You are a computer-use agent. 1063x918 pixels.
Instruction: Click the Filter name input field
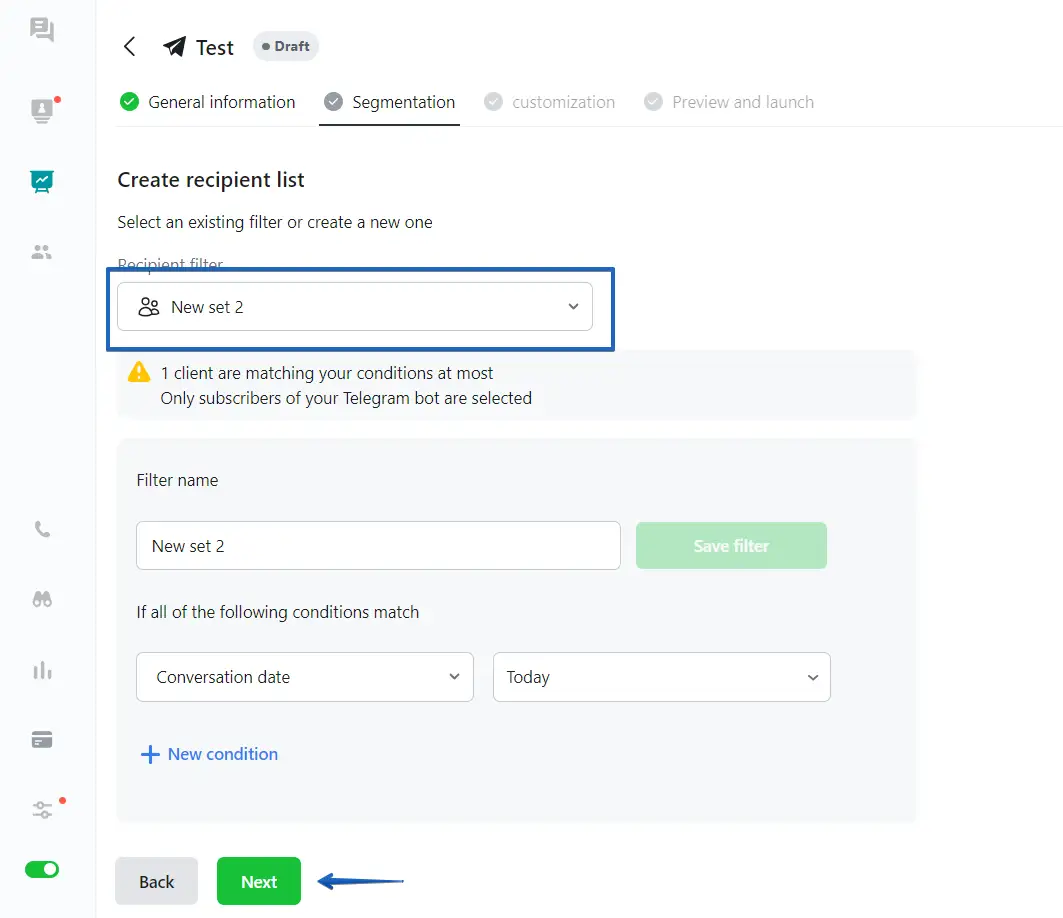click(x=378, y=546)
